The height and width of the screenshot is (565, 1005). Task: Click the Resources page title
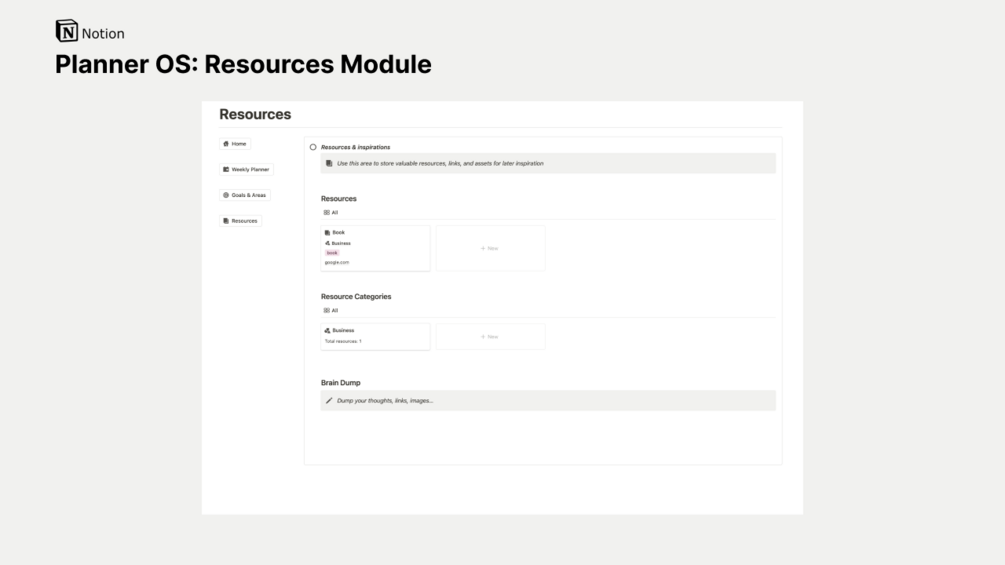pos(255,114)
